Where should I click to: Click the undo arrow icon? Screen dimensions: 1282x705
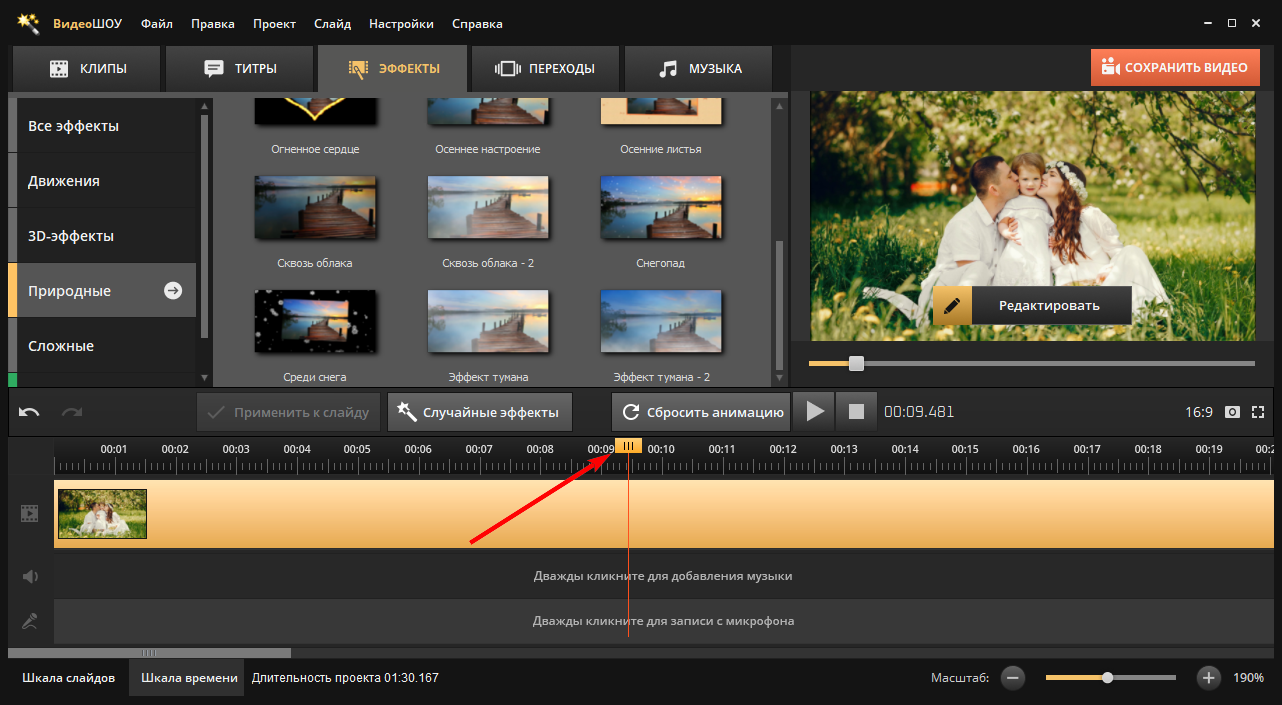click(x=29, y=412)
